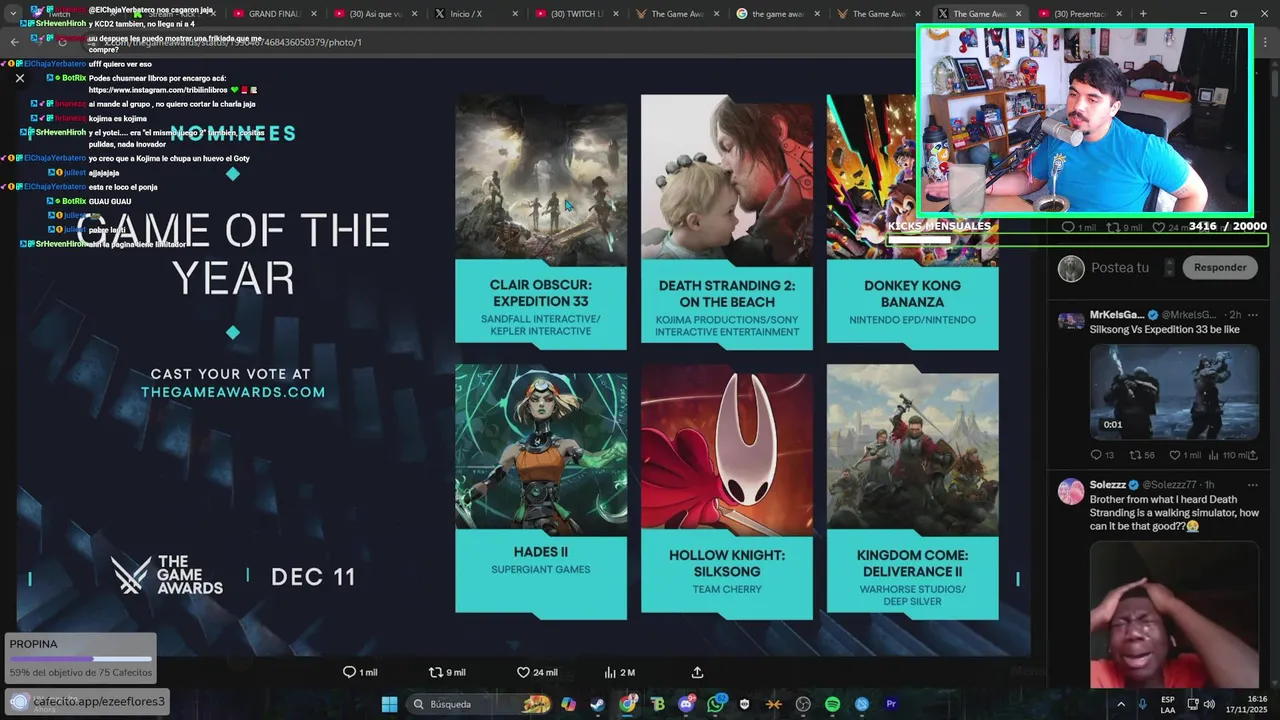This screenshot has width=1280, height=720.
Task: Open the view analytics icon showing 2 M
Action: click(619, 672)
